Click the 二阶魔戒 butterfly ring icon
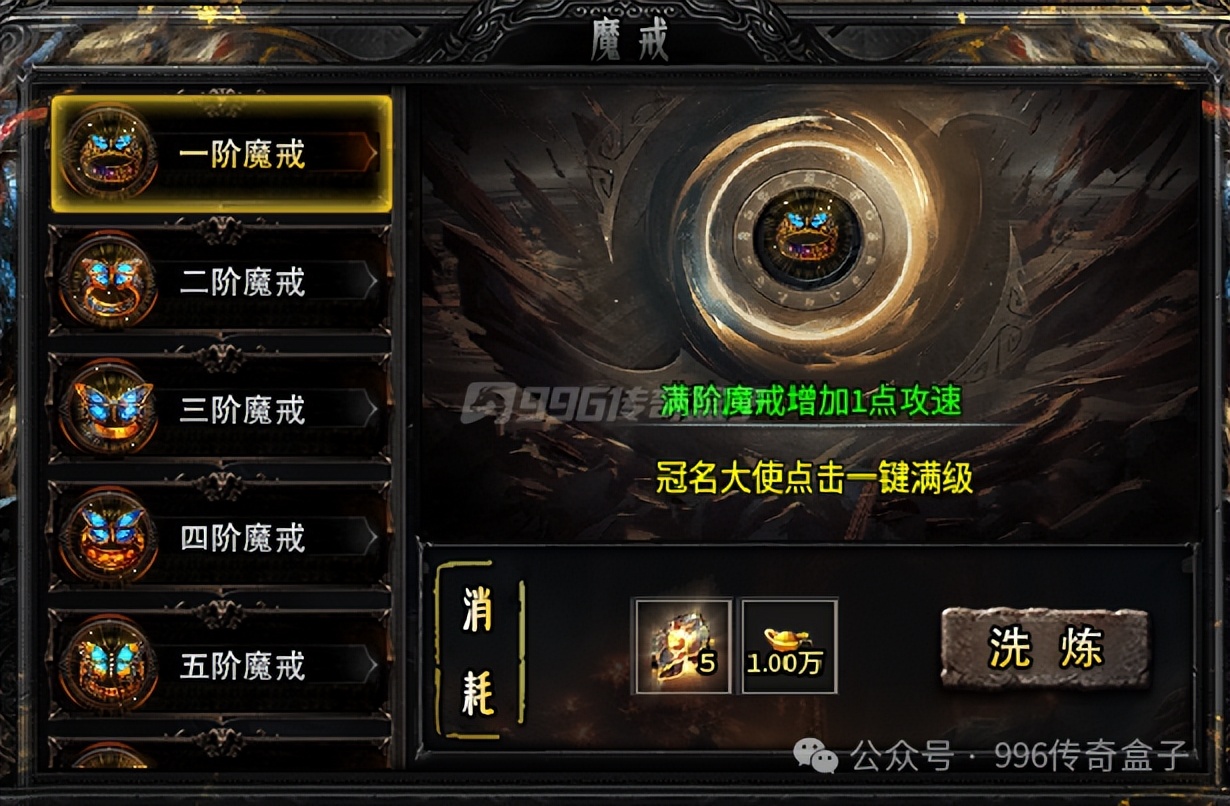 (x=108, y=283)
